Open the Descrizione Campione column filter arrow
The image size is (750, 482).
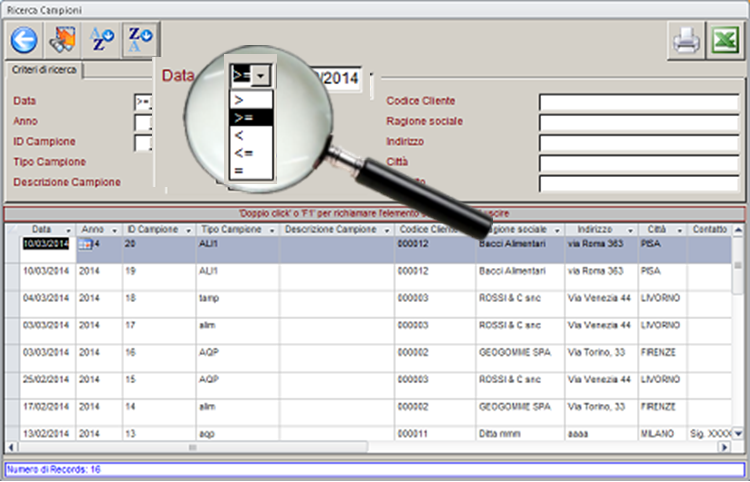[387, 230]
